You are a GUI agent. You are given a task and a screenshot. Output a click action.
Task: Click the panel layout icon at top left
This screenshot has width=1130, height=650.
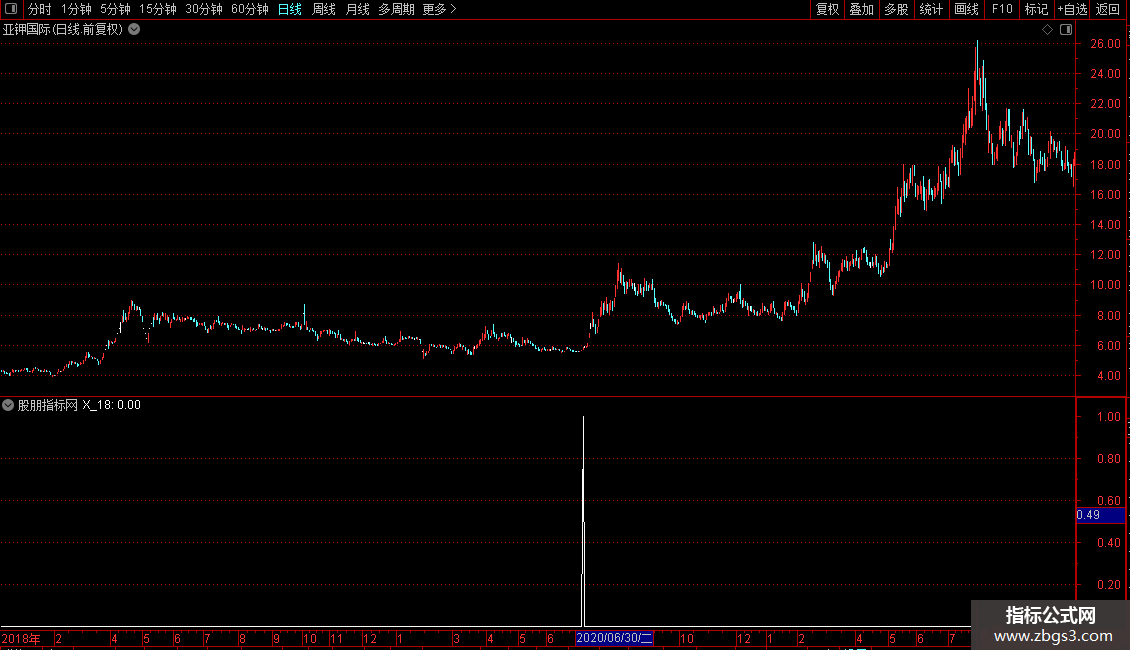[11, 9]
